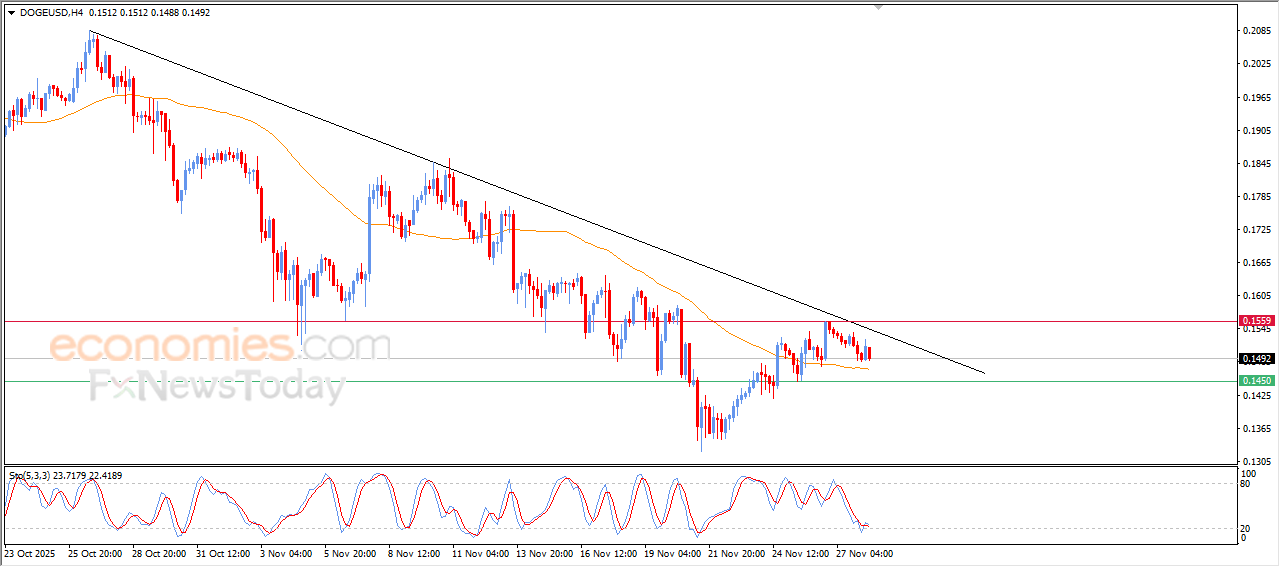The width and height of the screenshot is (1280, 567).
Task: Click the stochastic 20 level label
Action: click(x=1246, y=527)
